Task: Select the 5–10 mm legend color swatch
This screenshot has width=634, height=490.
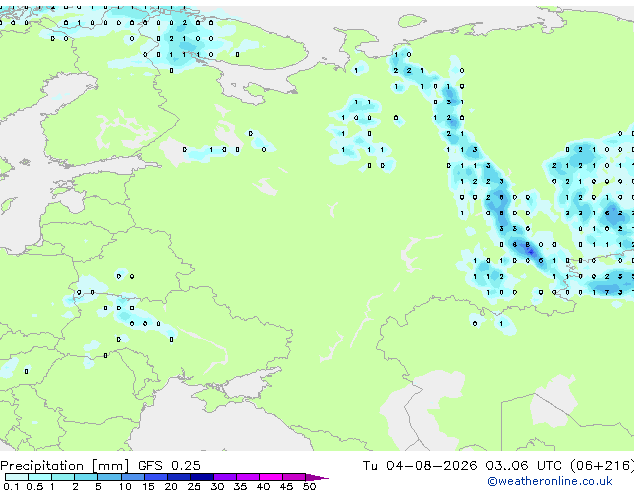Action: point(109,477)
